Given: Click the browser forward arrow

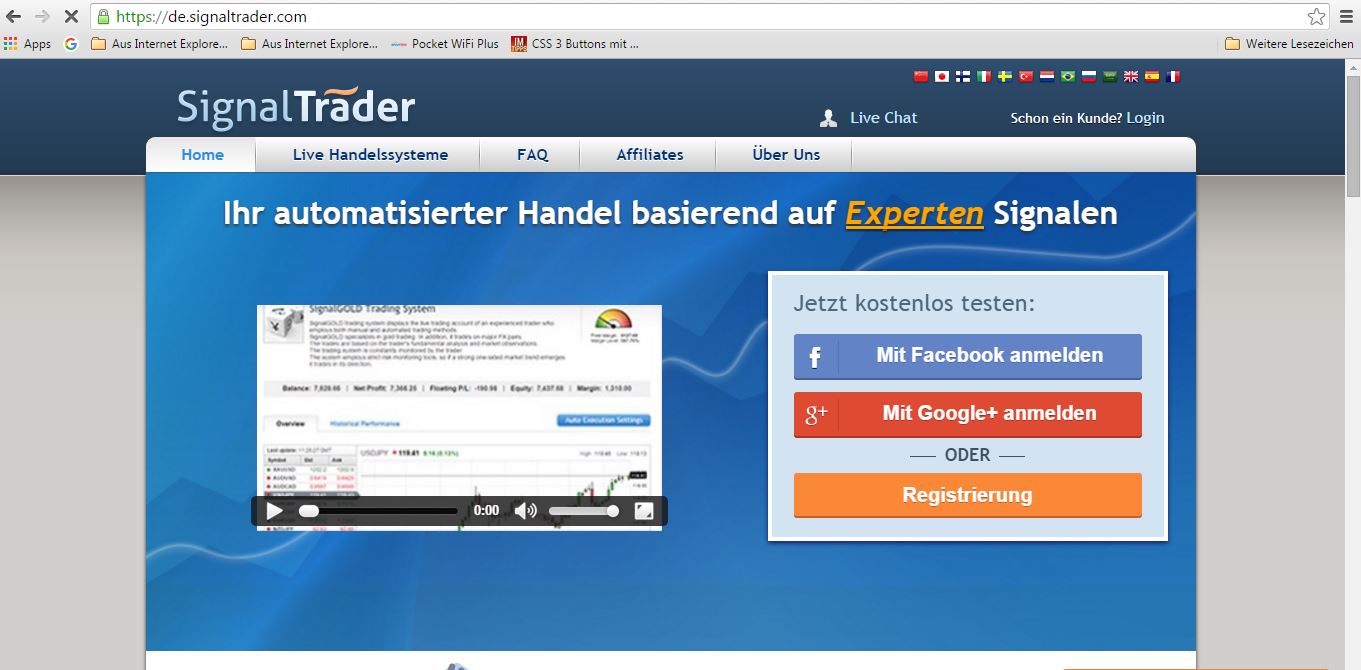Looking at the screenshot, I should click(x=42, y=16).
